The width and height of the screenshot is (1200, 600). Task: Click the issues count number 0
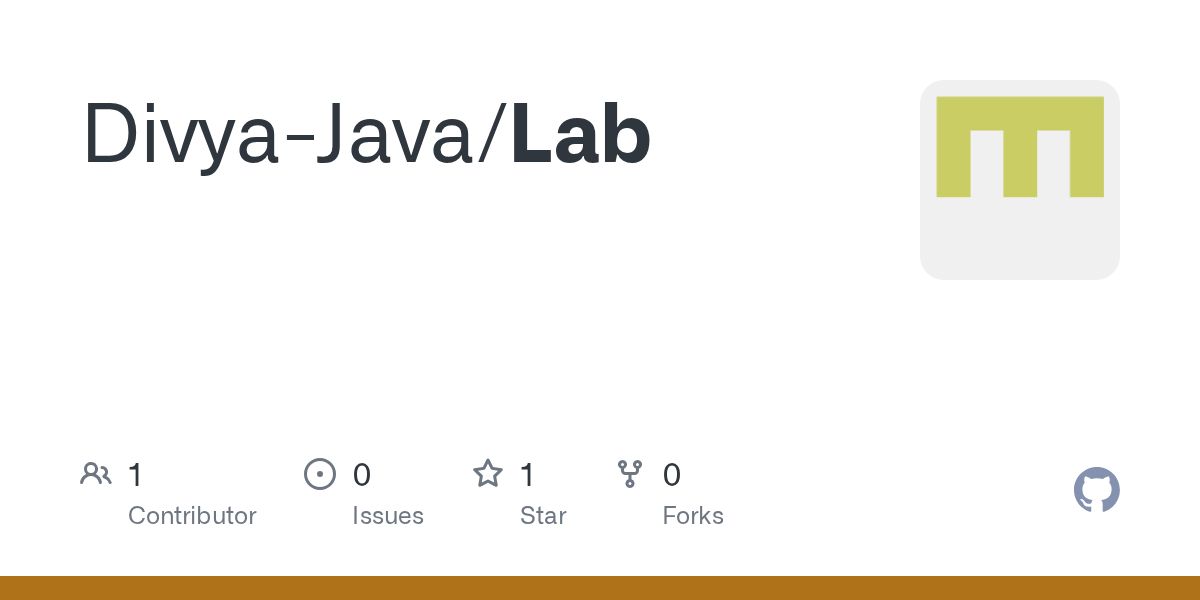[x=362, y=475]
